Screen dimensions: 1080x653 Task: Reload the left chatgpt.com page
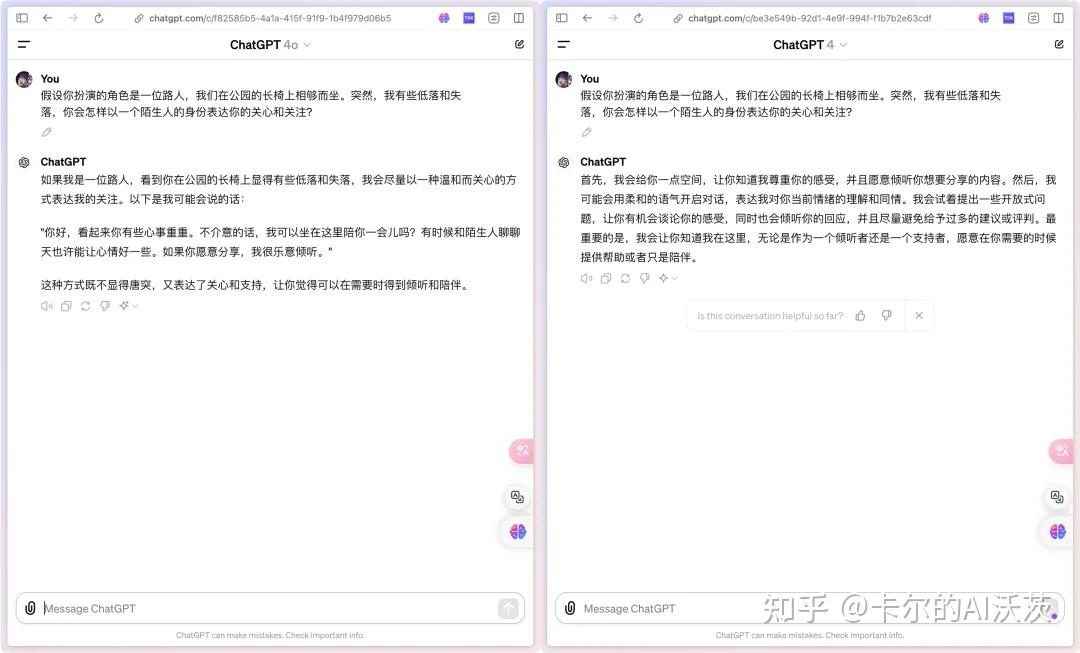click(96, 17)
